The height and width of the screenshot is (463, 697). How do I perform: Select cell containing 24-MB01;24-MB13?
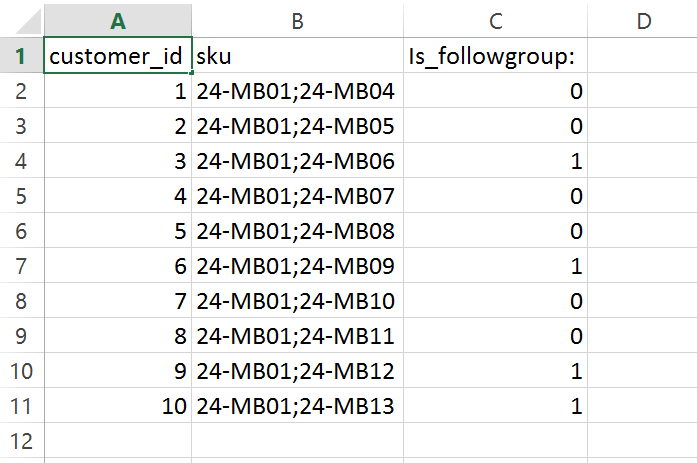point(298,406)
